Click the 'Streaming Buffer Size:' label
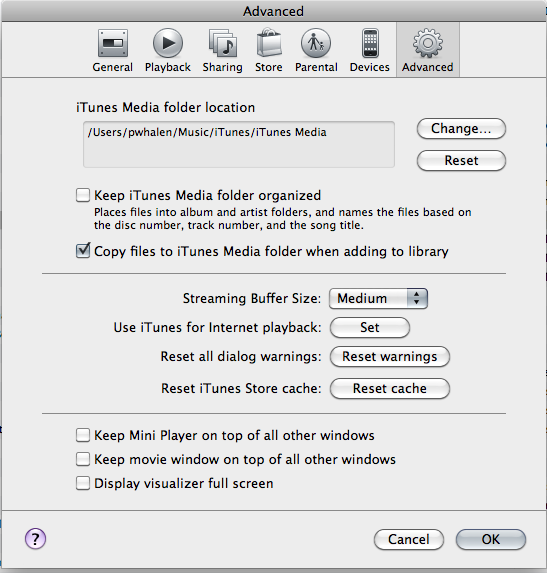This screenshot has height=573, width=547. click(252, 299)
